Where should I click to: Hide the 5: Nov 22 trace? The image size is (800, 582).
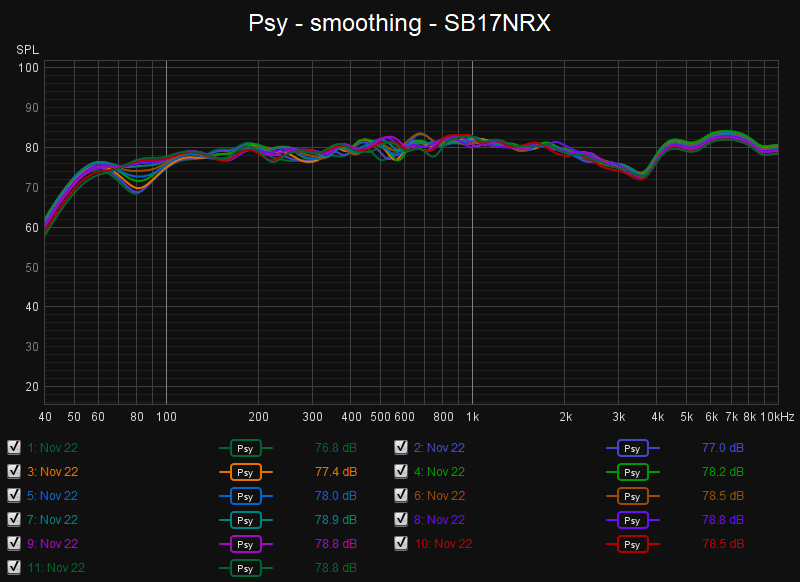(14, 495)
